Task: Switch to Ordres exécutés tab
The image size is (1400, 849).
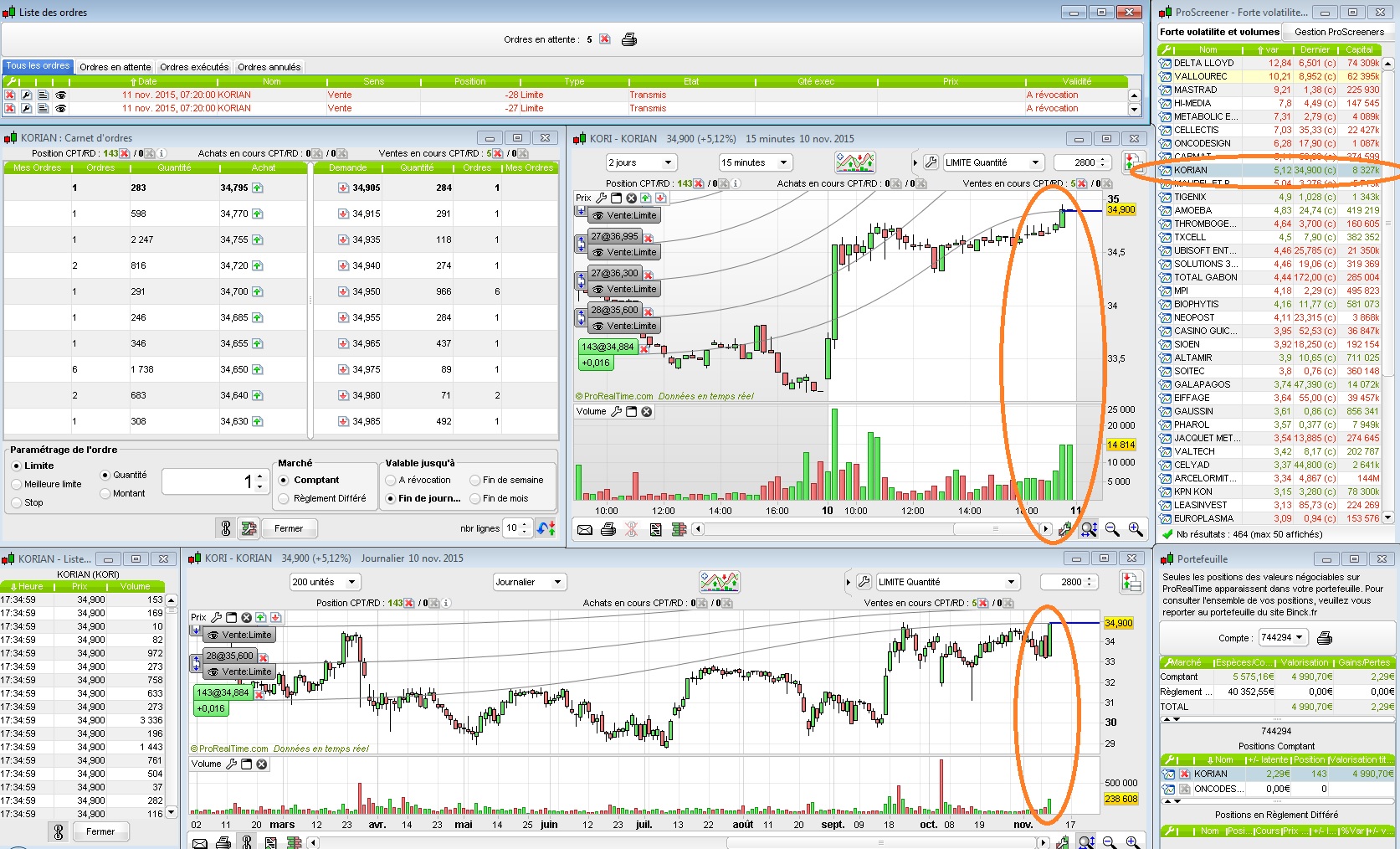Action: (x=194, y=67)
